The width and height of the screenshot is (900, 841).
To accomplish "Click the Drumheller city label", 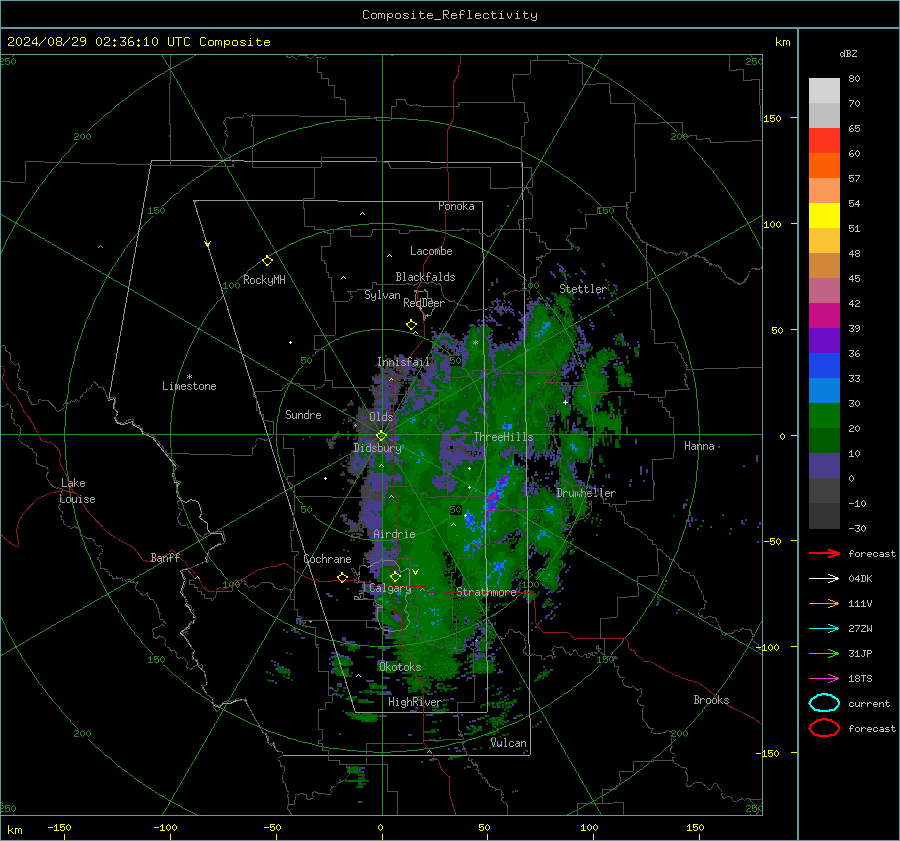I will [x=585, y=493].
